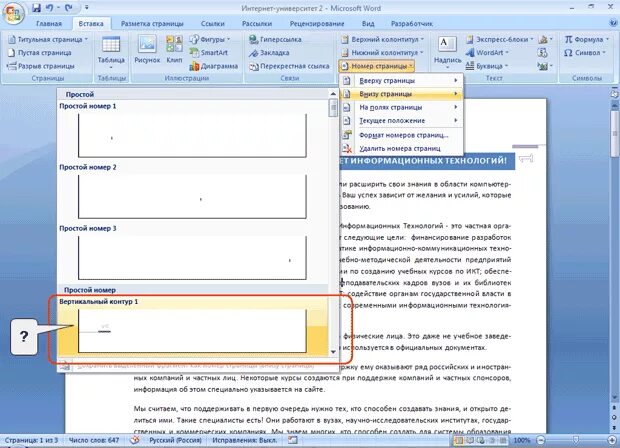The height and width of the screenshot is (448, 620).
Task: Open the Вид ribbon tab
Action: pyautogui.click(x=368, y=24)
